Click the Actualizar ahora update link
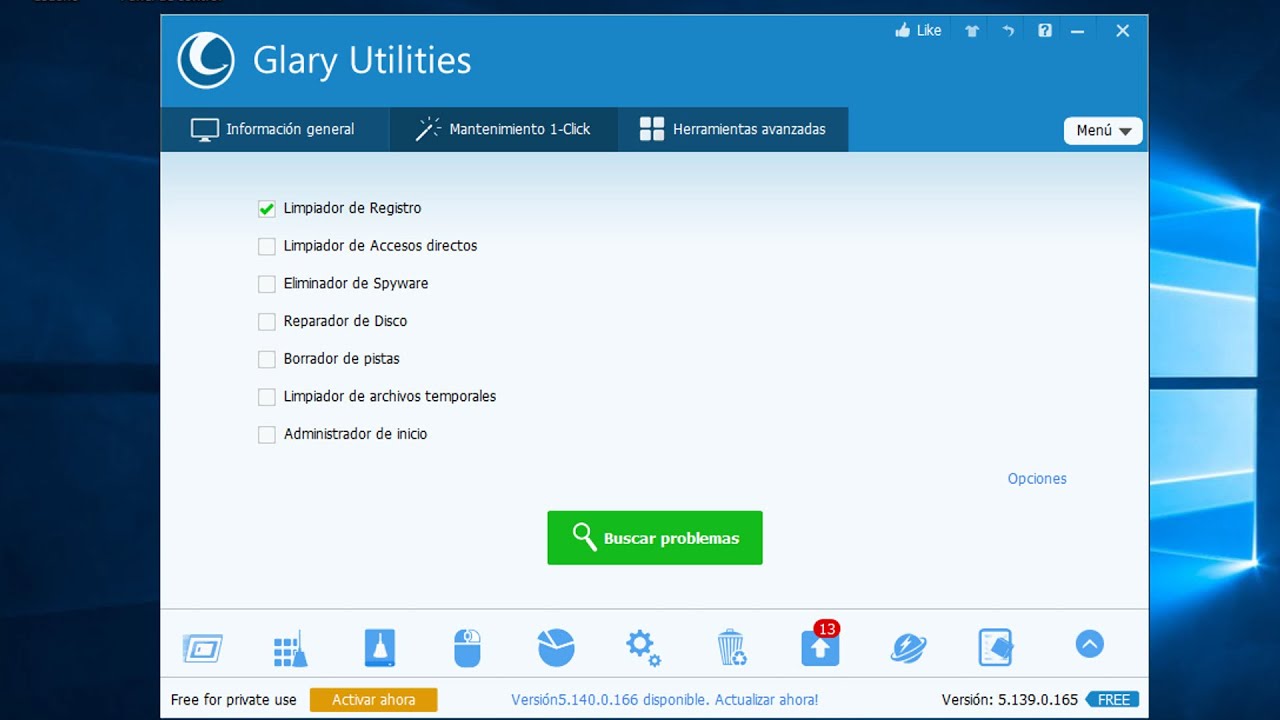 tap(766, 700)
